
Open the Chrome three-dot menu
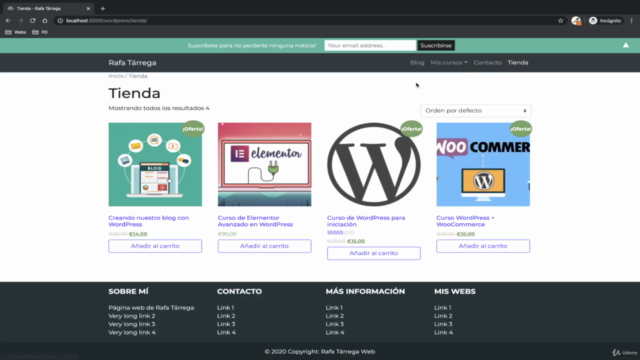(x=631, y=20)
